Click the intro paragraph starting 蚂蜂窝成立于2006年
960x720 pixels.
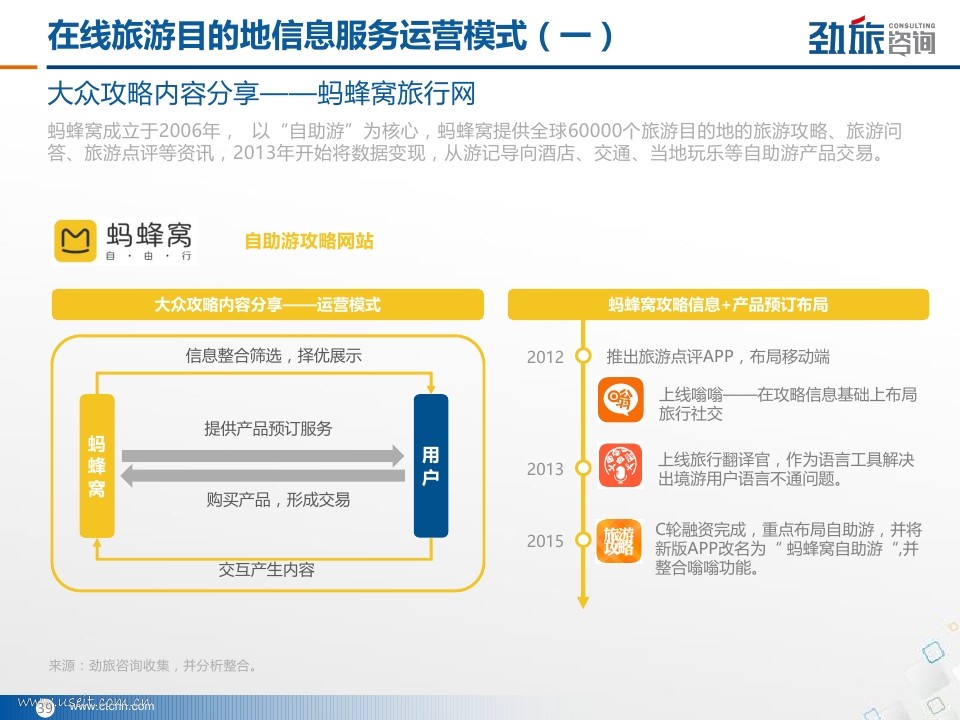pyautogui.click(x=474, y=141)
